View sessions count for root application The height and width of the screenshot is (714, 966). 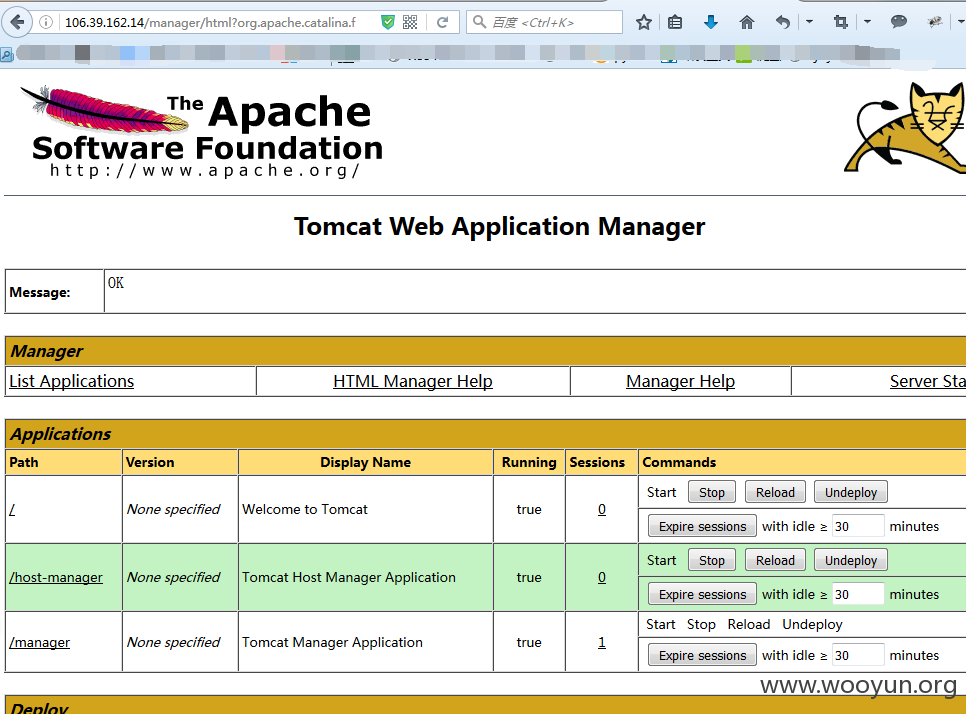click(602, 509)
